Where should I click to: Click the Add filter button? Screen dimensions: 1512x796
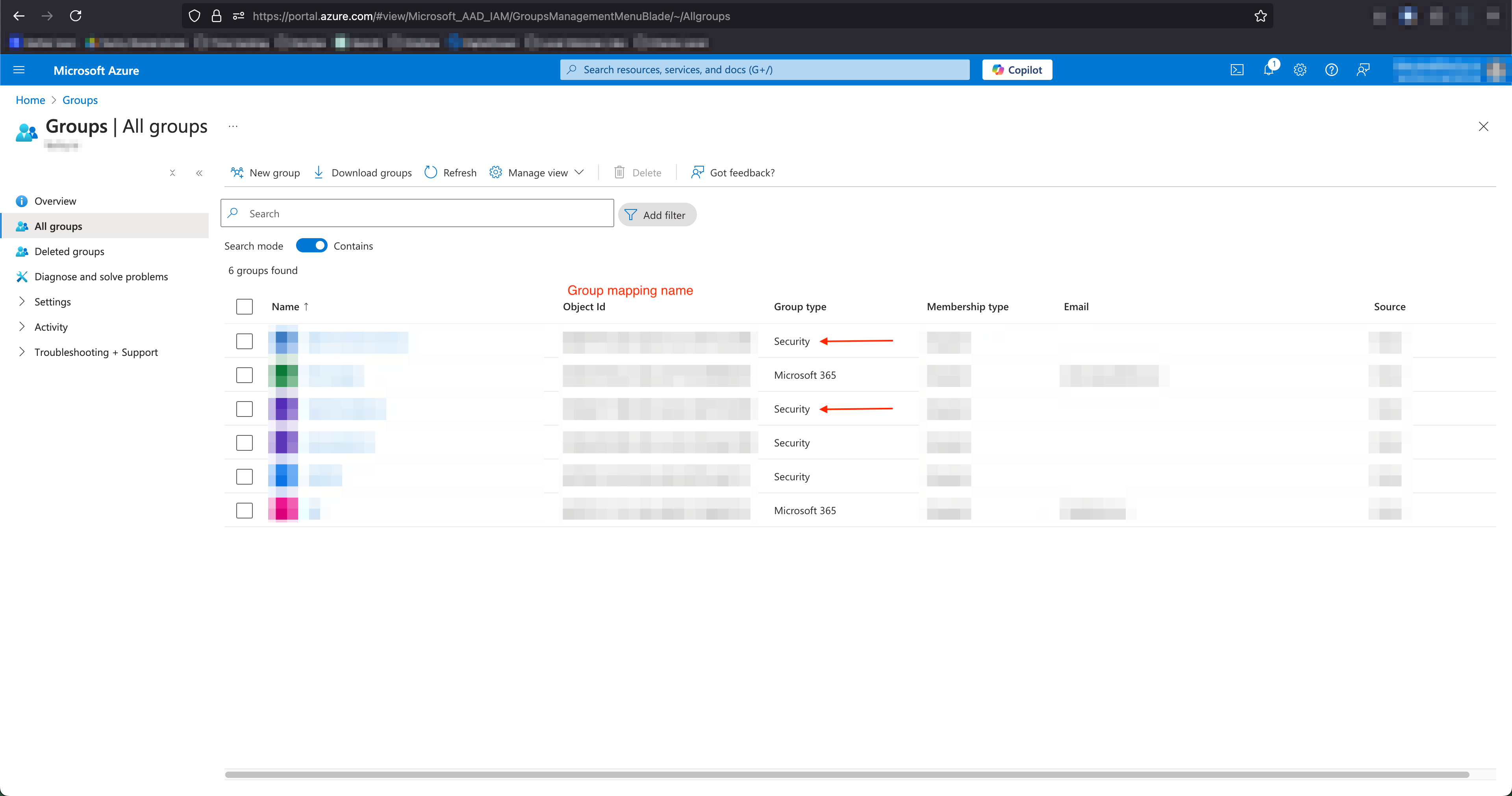tap(657, 215)
